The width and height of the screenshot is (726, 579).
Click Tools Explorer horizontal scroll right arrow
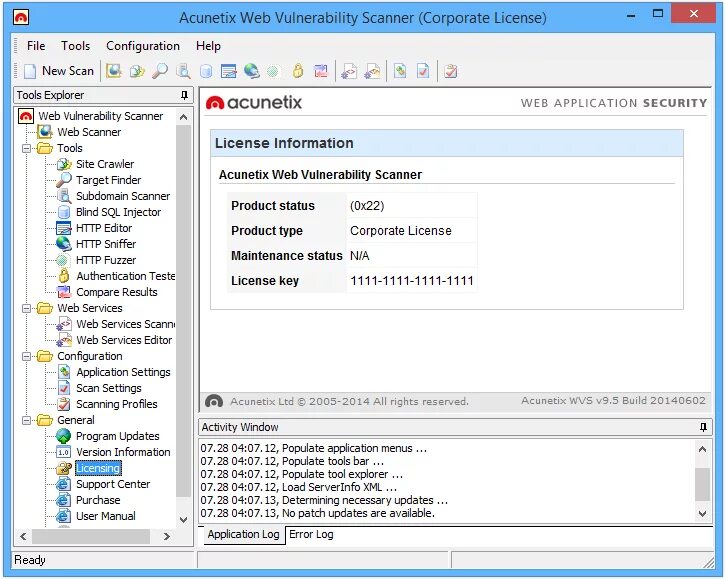pos(167,536)
